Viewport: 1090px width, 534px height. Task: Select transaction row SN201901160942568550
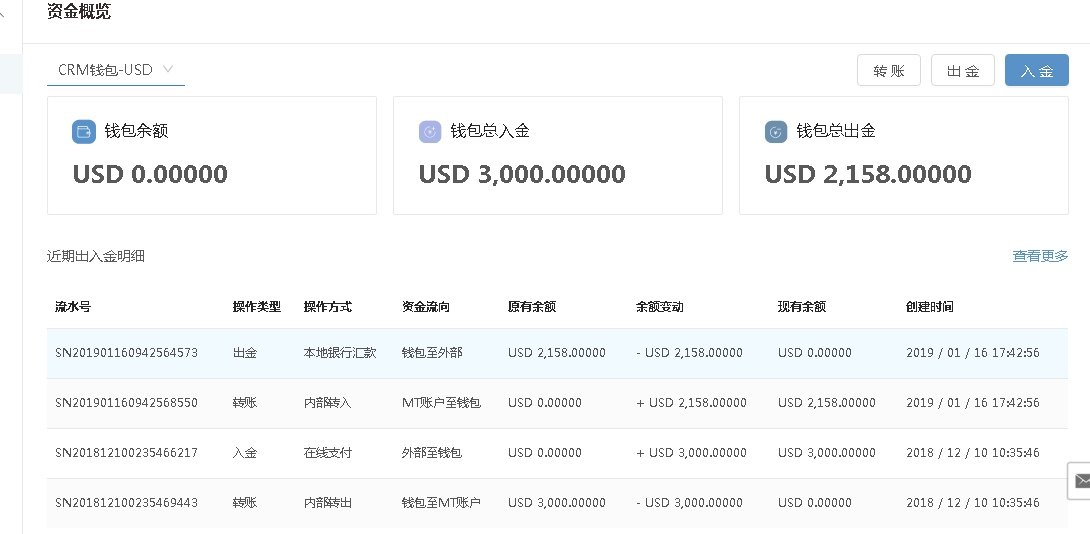tap(126, 403)
